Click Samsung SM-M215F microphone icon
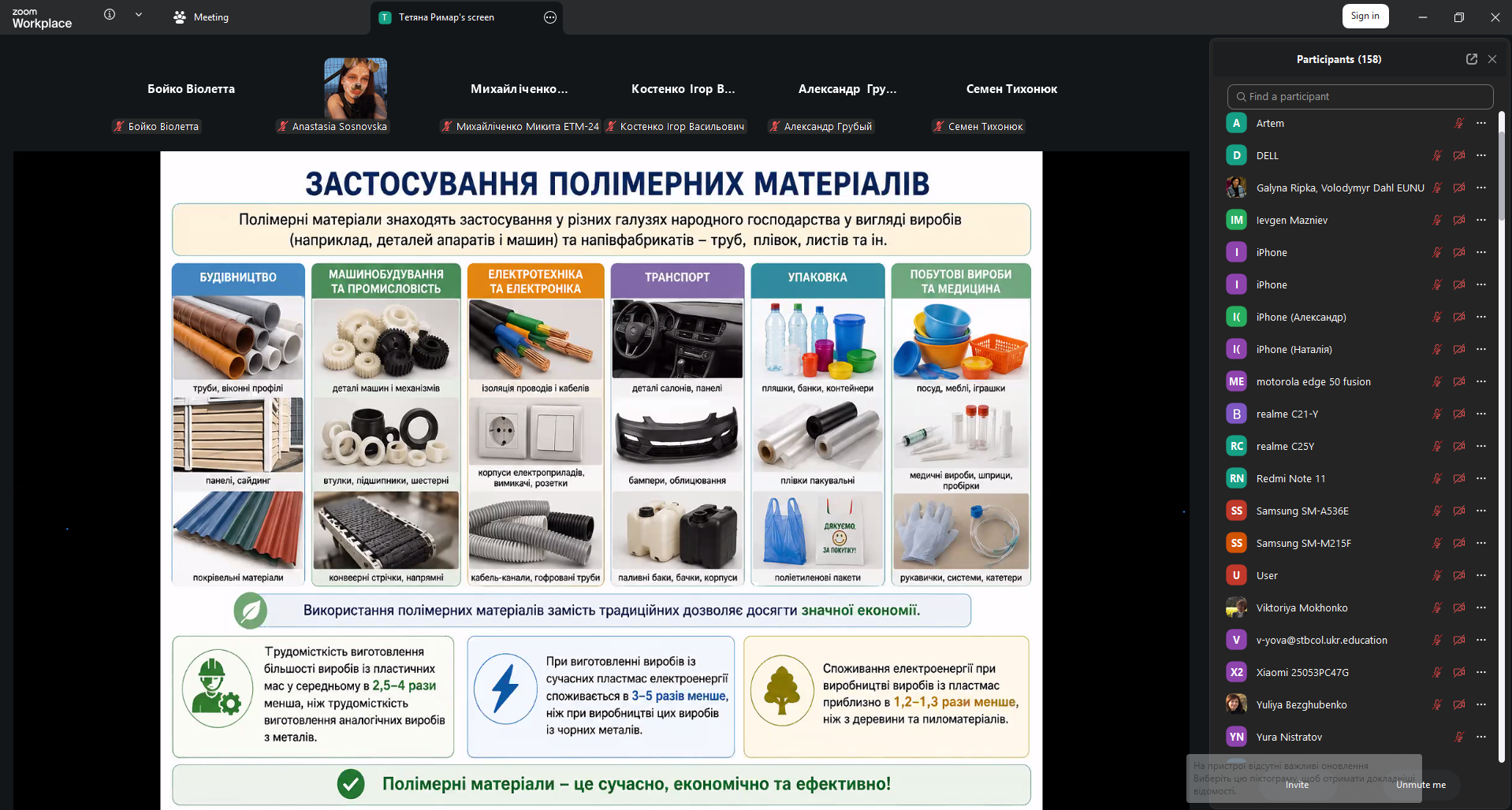This screenshot has height=810, width=1512. coord(1437,543)
